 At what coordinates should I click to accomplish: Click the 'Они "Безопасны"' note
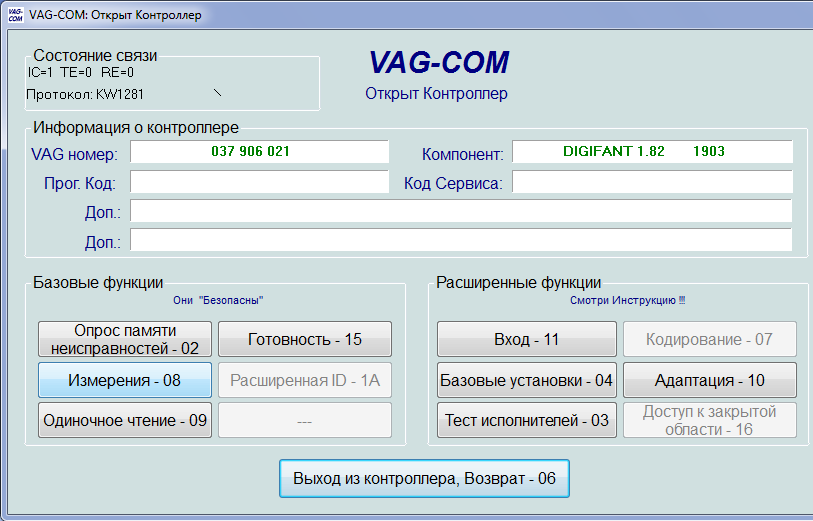click(218, 300)
